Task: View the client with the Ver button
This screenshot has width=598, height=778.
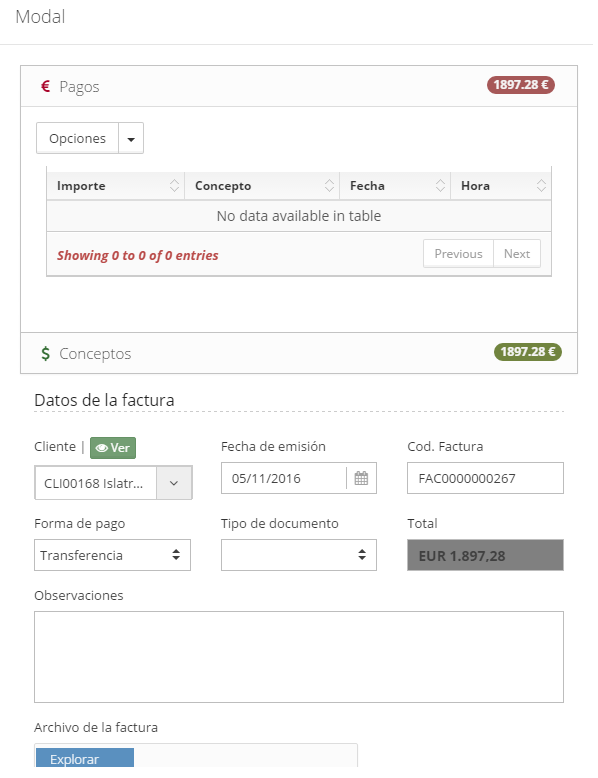Action: pyautogui.click(x=113, y=448)
